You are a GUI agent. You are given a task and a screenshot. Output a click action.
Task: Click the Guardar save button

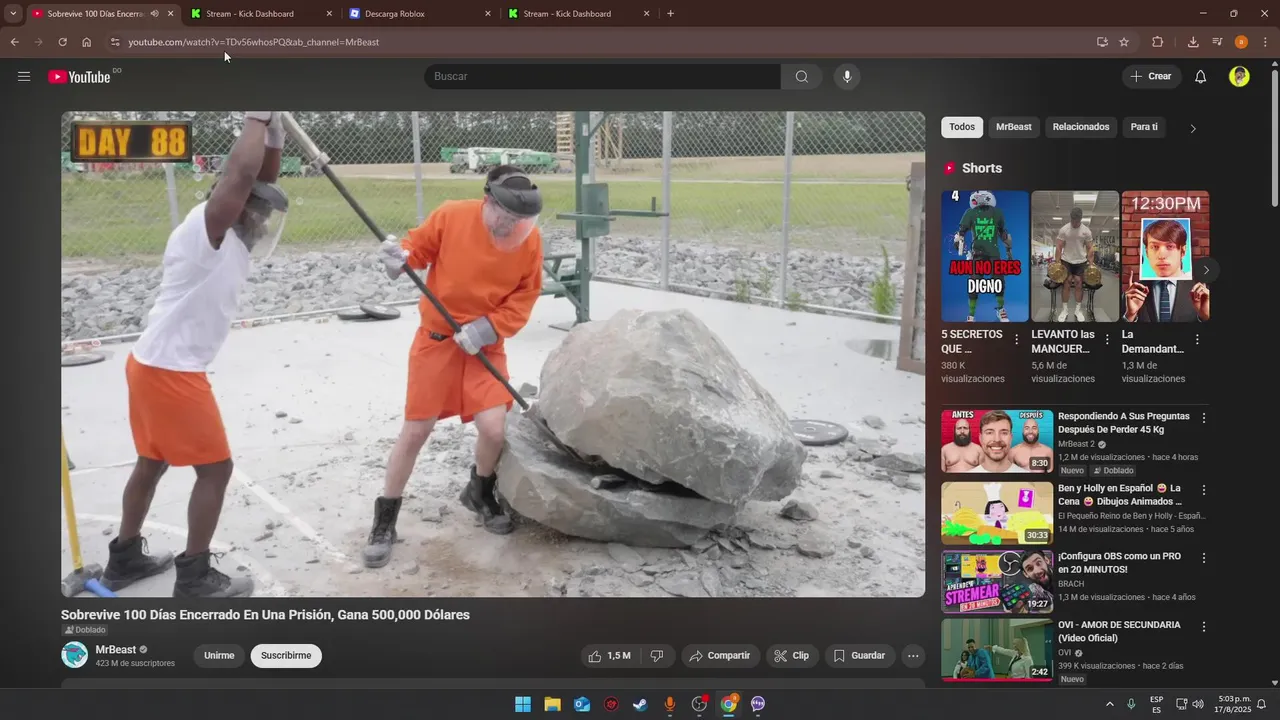point(860,656)
